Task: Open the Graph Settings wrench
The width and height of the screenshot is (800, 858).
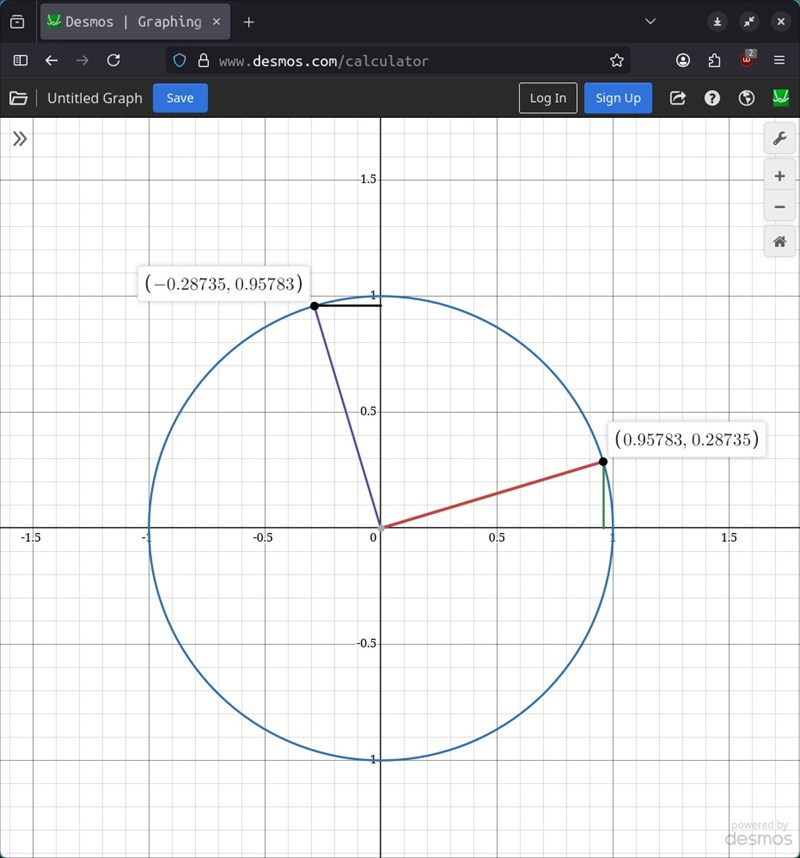Action: [779, 139]
